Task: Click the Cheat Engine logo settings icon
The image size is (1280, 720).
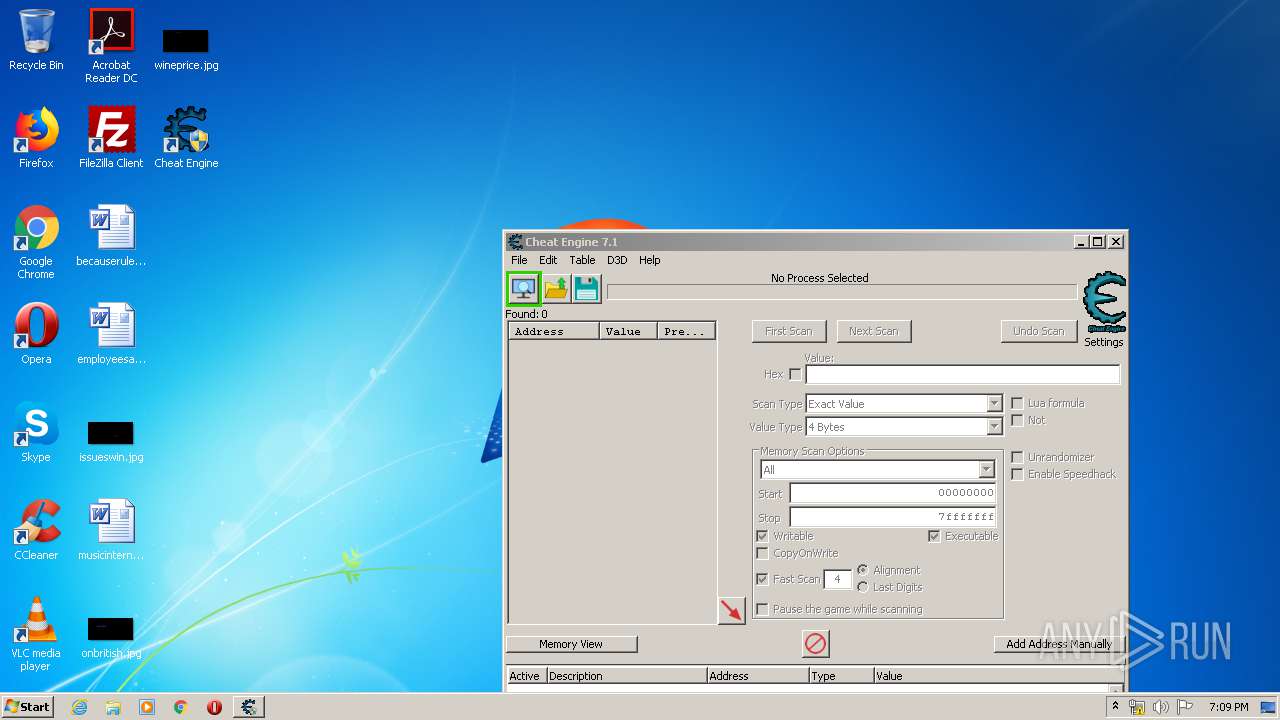Action: point(1104,304)
